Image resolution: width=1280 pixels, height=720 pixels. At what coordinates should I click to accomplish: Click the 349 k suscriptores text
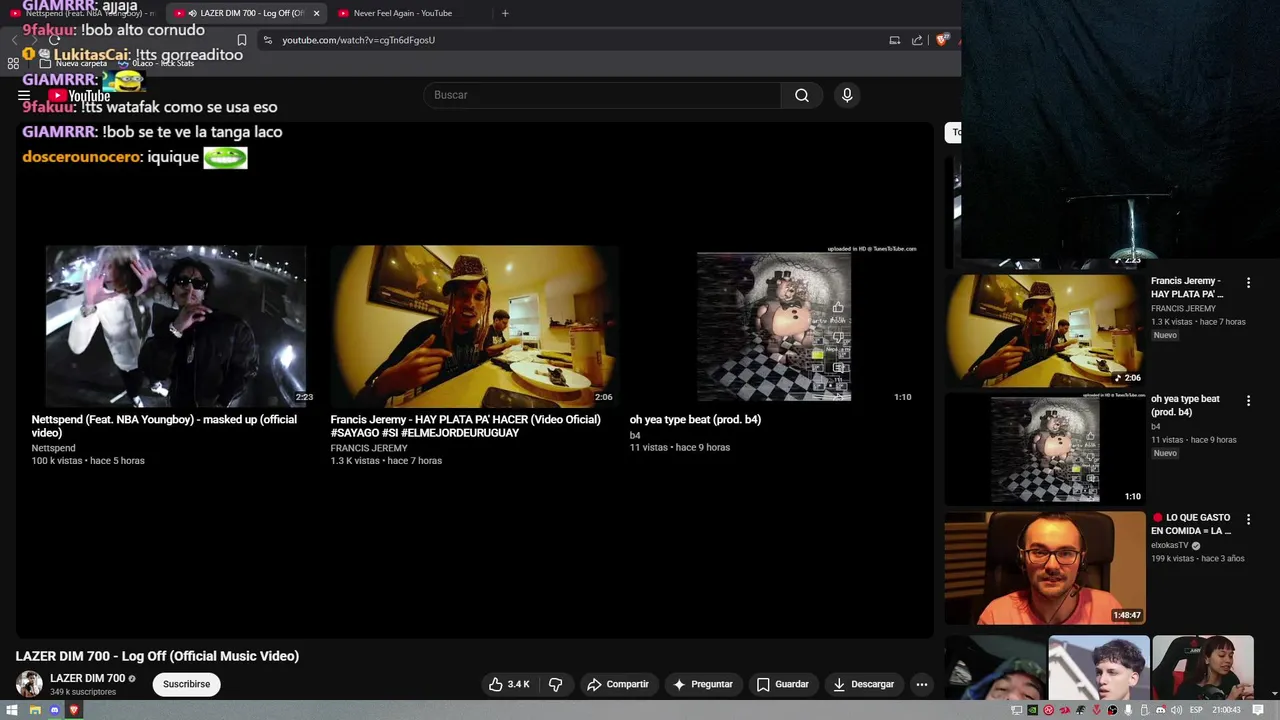click(83, 691)
